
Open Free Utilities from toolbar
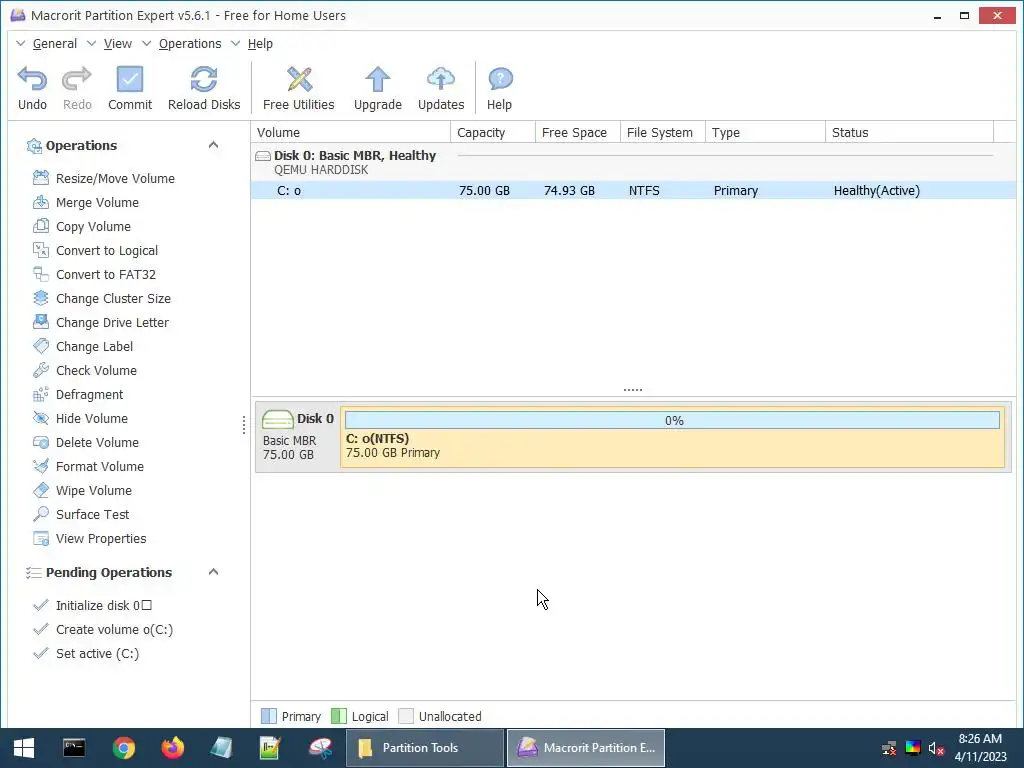pos(298,88)
